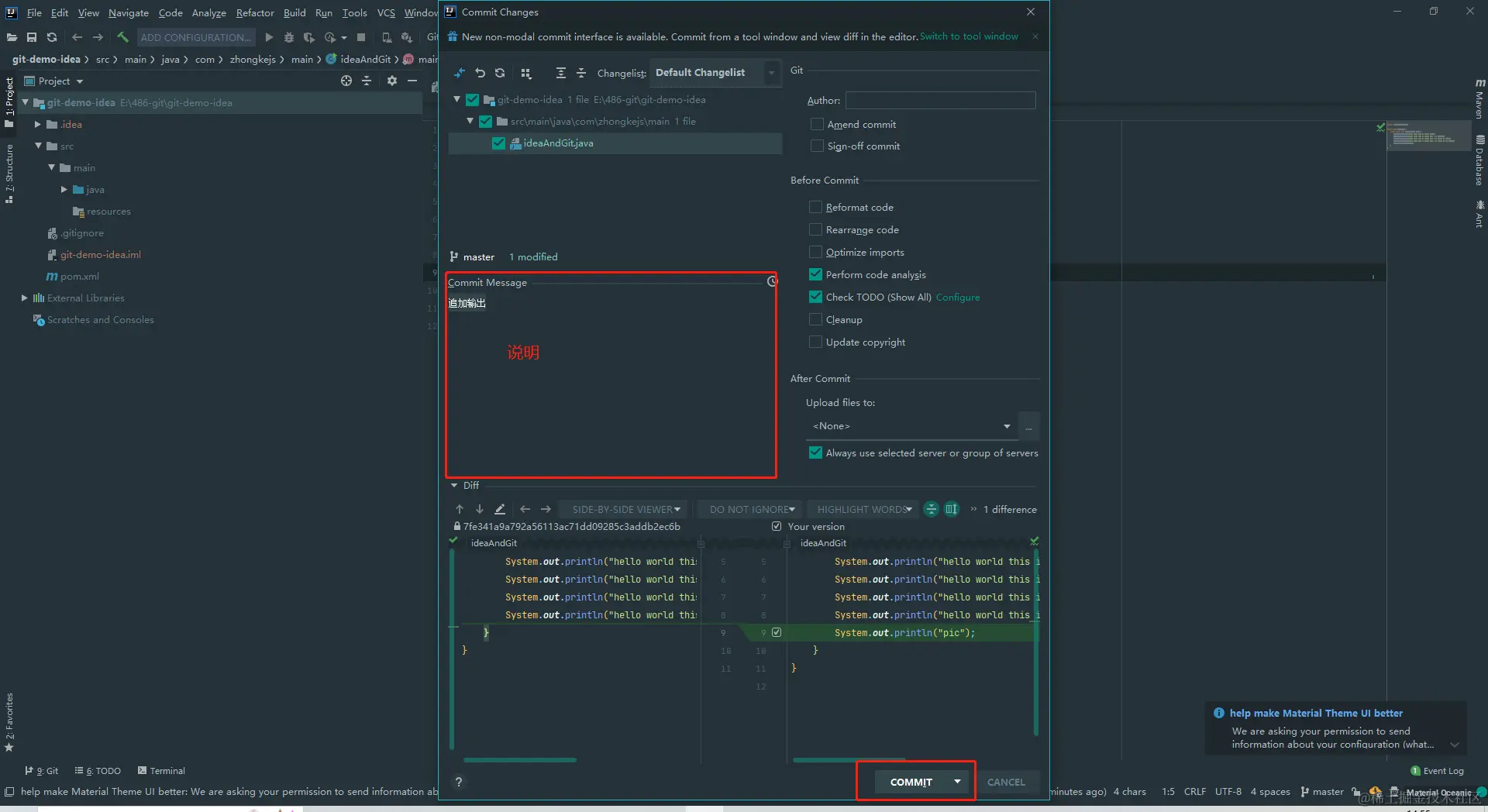1488x812 pixels.
Task: Click into the Commit Message text area
Action: (x=611, y=384)
